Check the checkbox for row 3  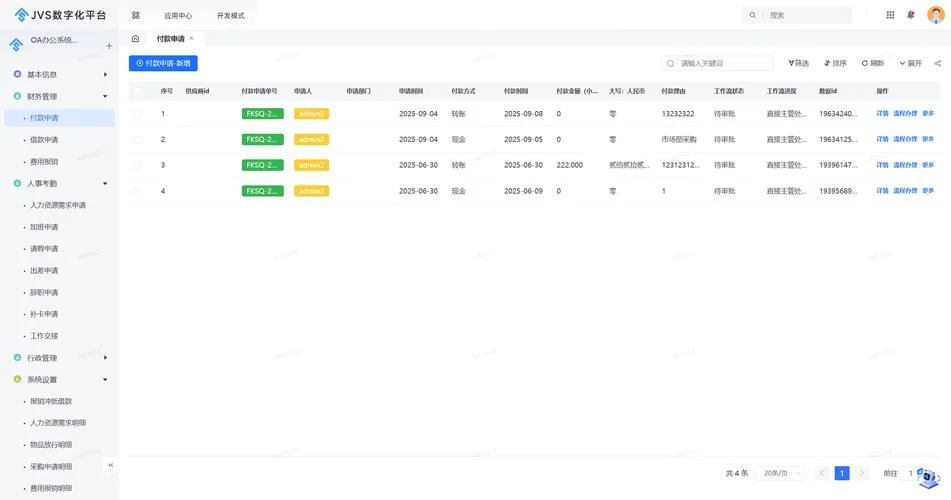(x=137, y=165)
